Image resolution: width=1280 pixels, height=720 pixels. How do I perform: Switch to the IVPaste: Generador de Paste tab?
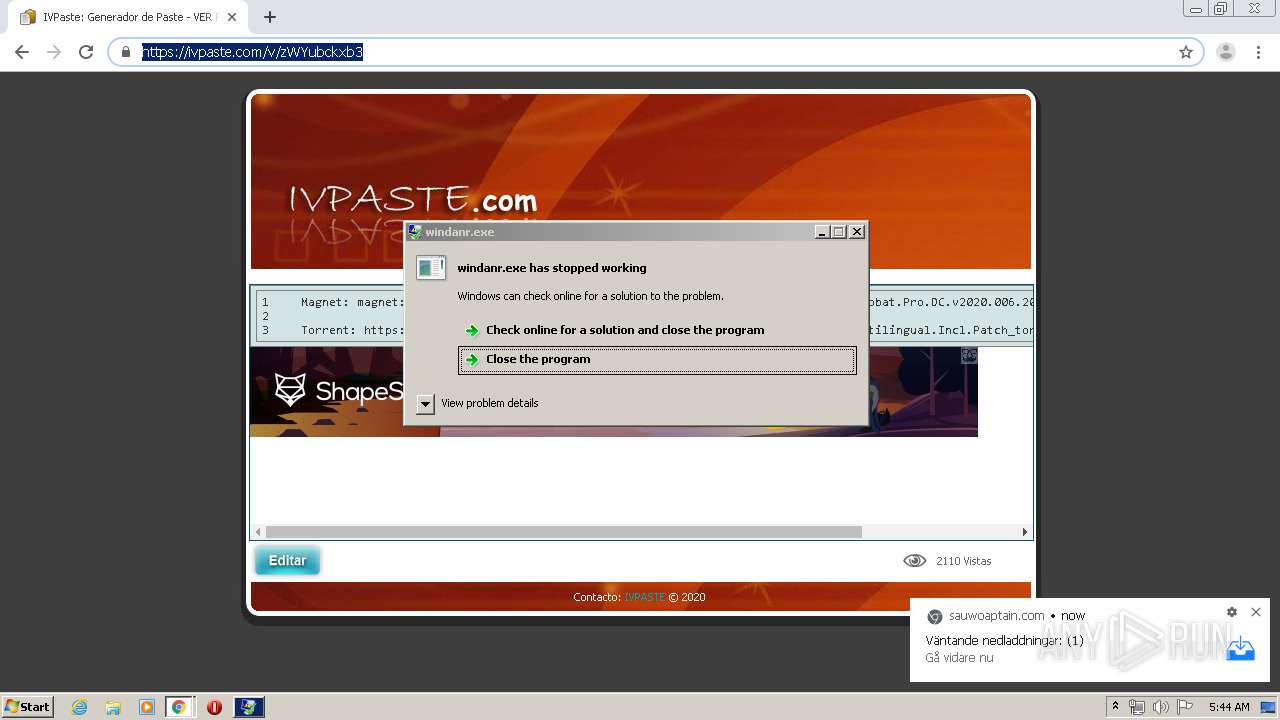130,17
